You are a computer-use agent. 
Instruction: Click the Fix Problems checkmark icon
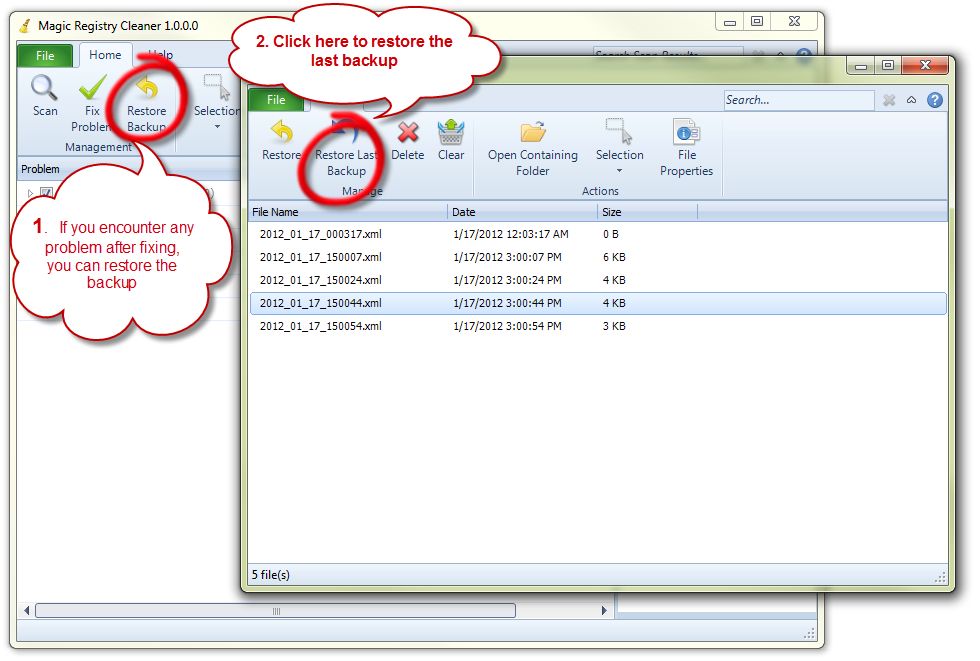[92, 88]
